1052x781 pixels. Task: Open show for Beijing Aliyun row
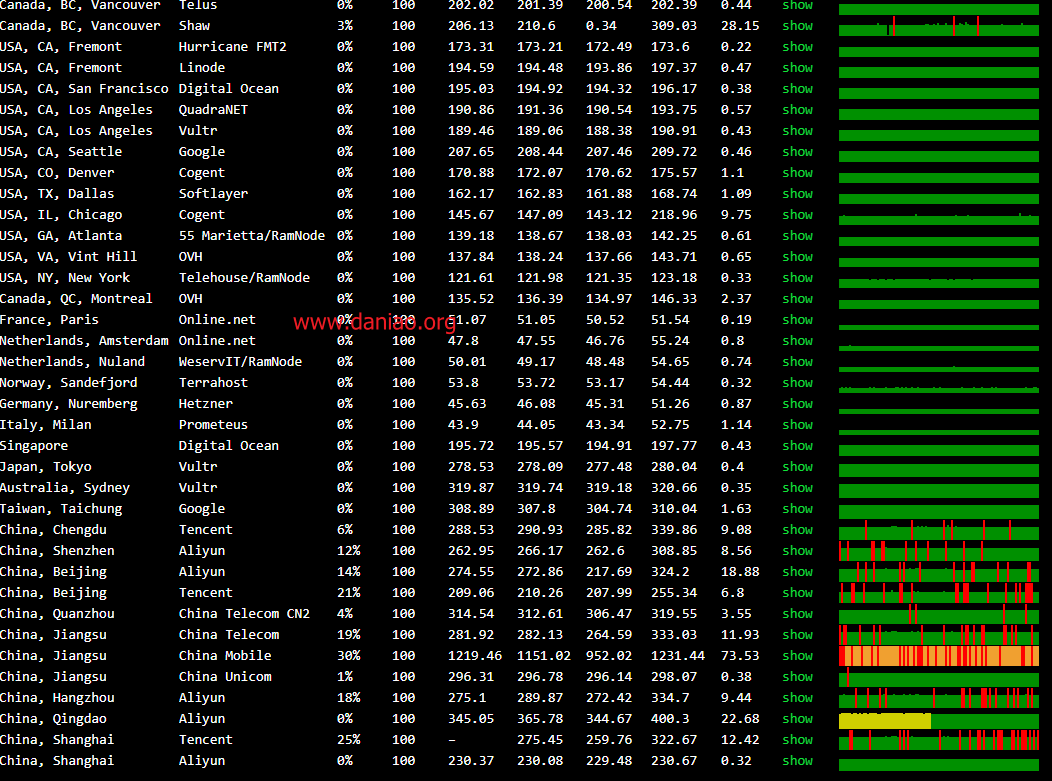[x=797, y=572]
